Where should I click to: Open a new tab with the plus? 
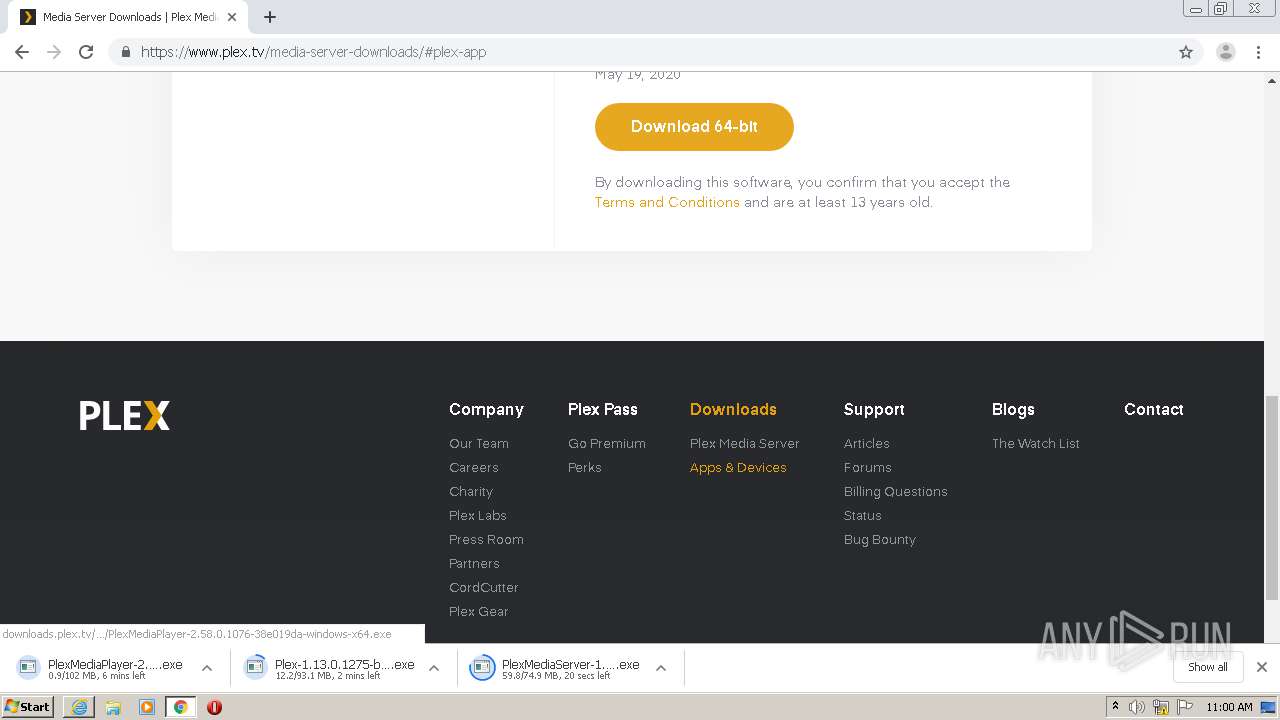pyautogui.click(x=270, y=17)
